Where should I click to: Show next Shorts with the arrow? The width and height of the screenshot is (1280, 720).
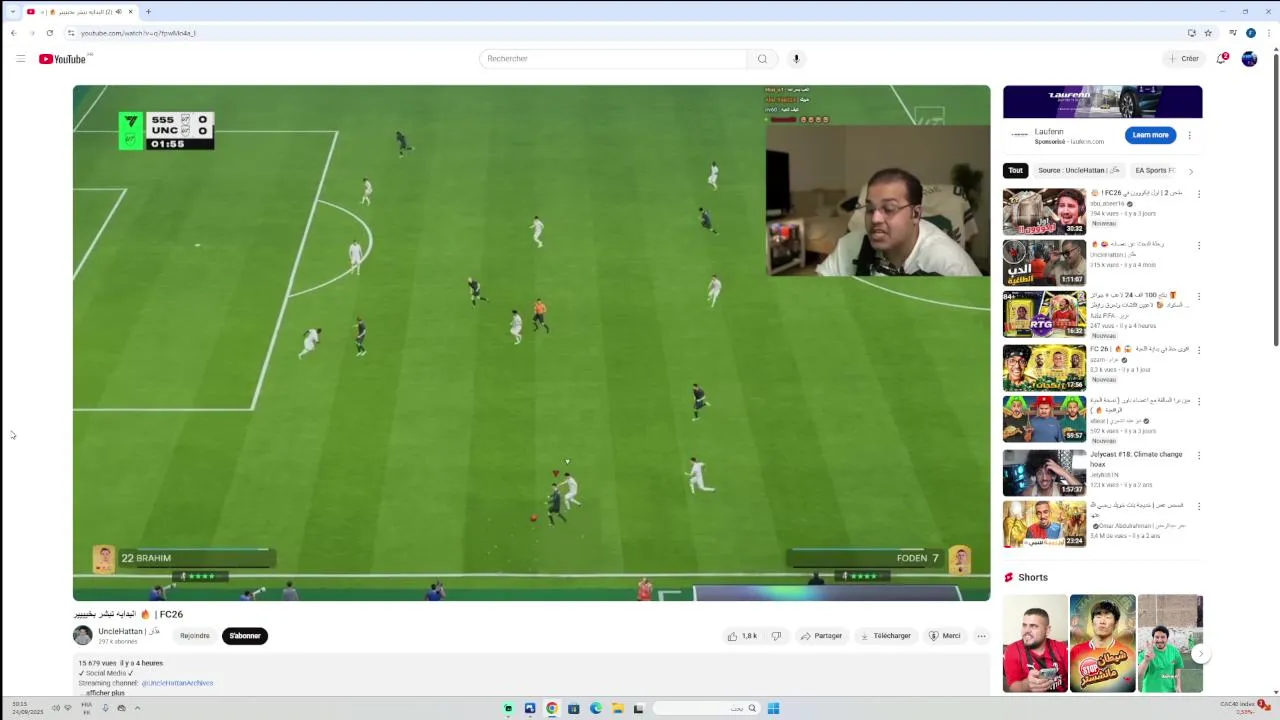point(1201,654)
